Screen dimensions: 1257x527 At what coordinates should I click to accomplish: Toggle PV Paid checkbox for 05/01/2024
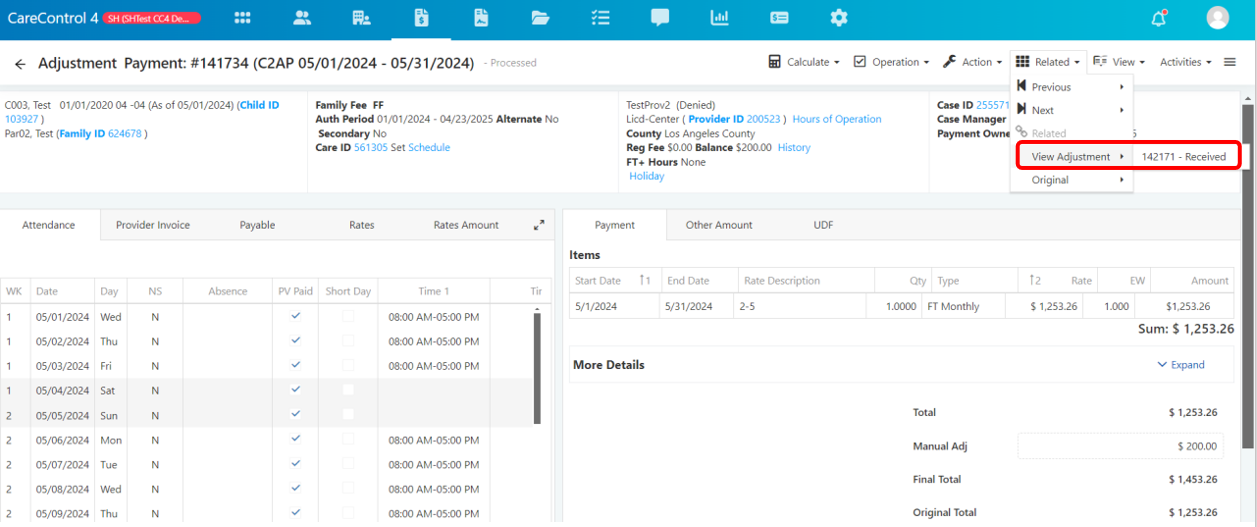tap(296, 316)
